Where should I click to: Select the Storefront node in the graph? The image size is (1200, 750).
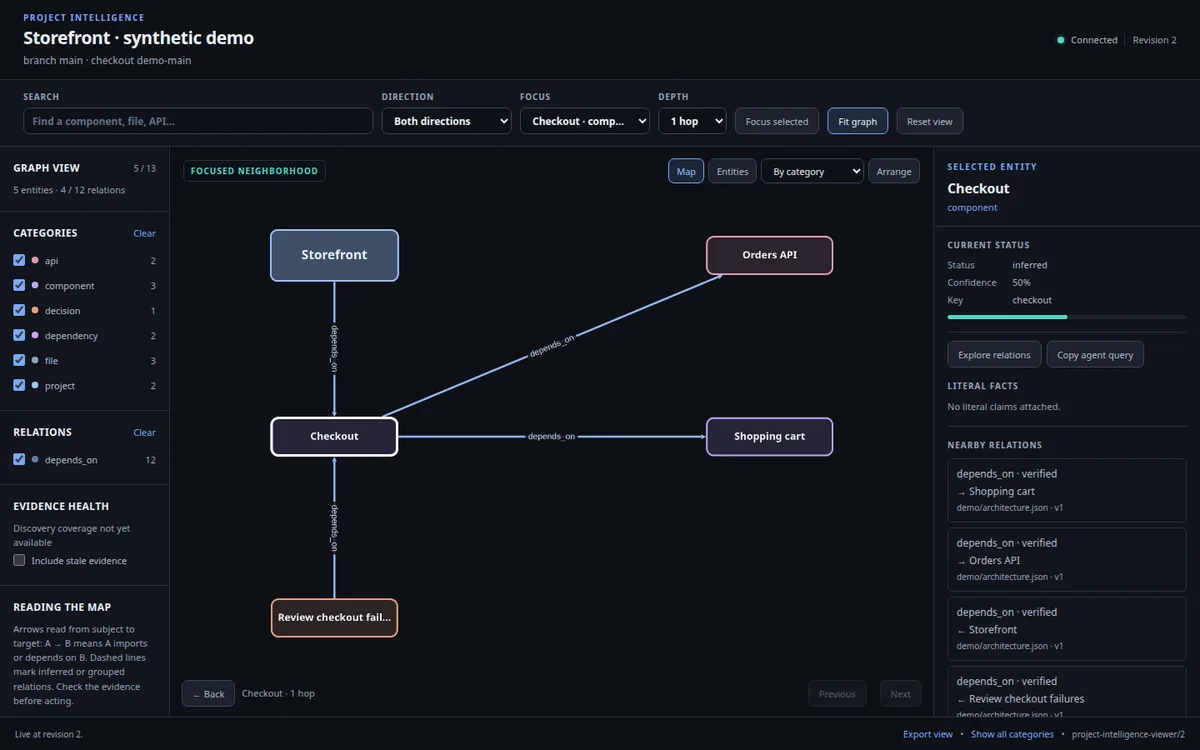click(334, 255)
